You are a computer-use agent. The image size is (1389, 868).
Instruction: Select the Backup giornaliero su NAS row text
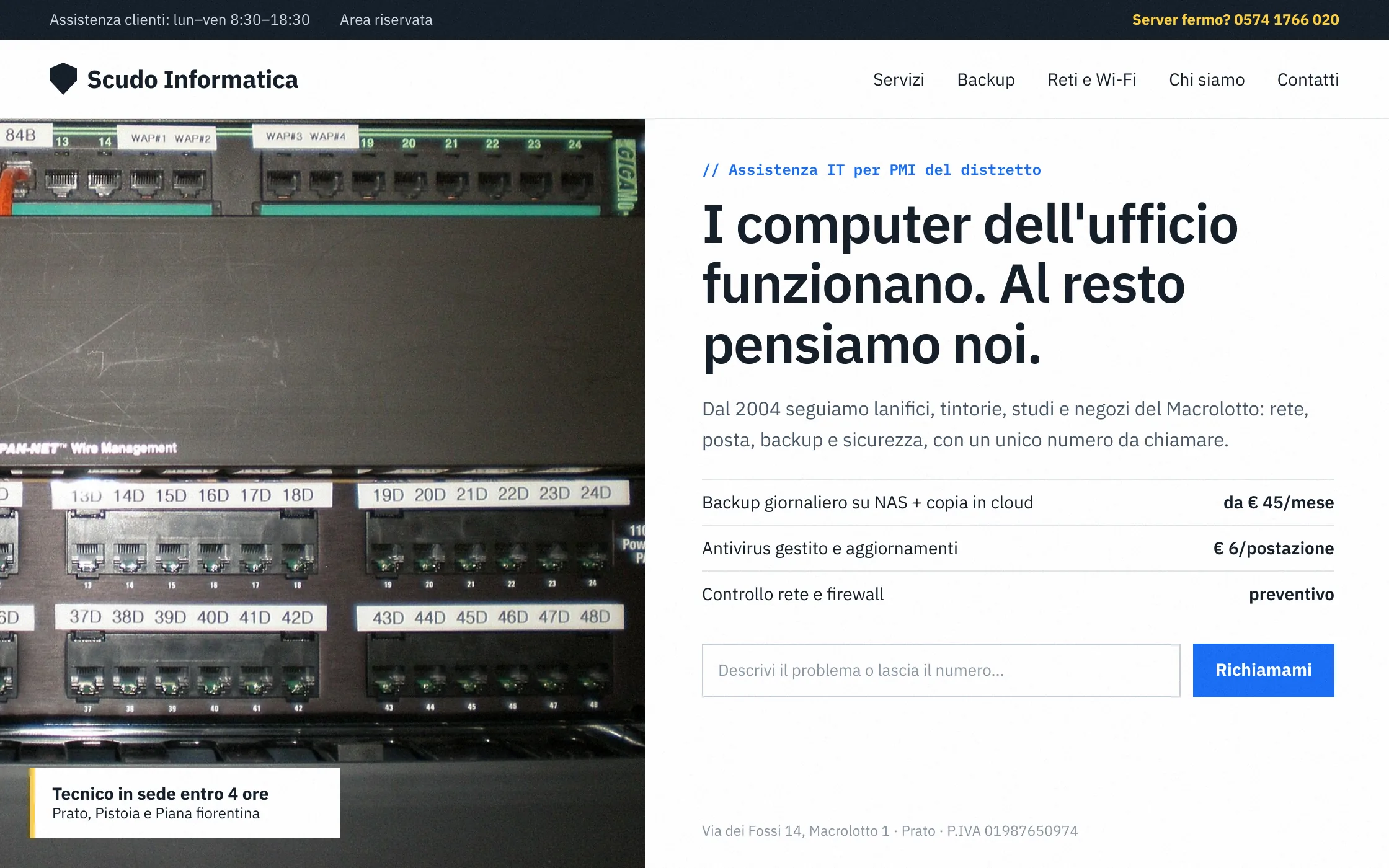pos(868,502)
